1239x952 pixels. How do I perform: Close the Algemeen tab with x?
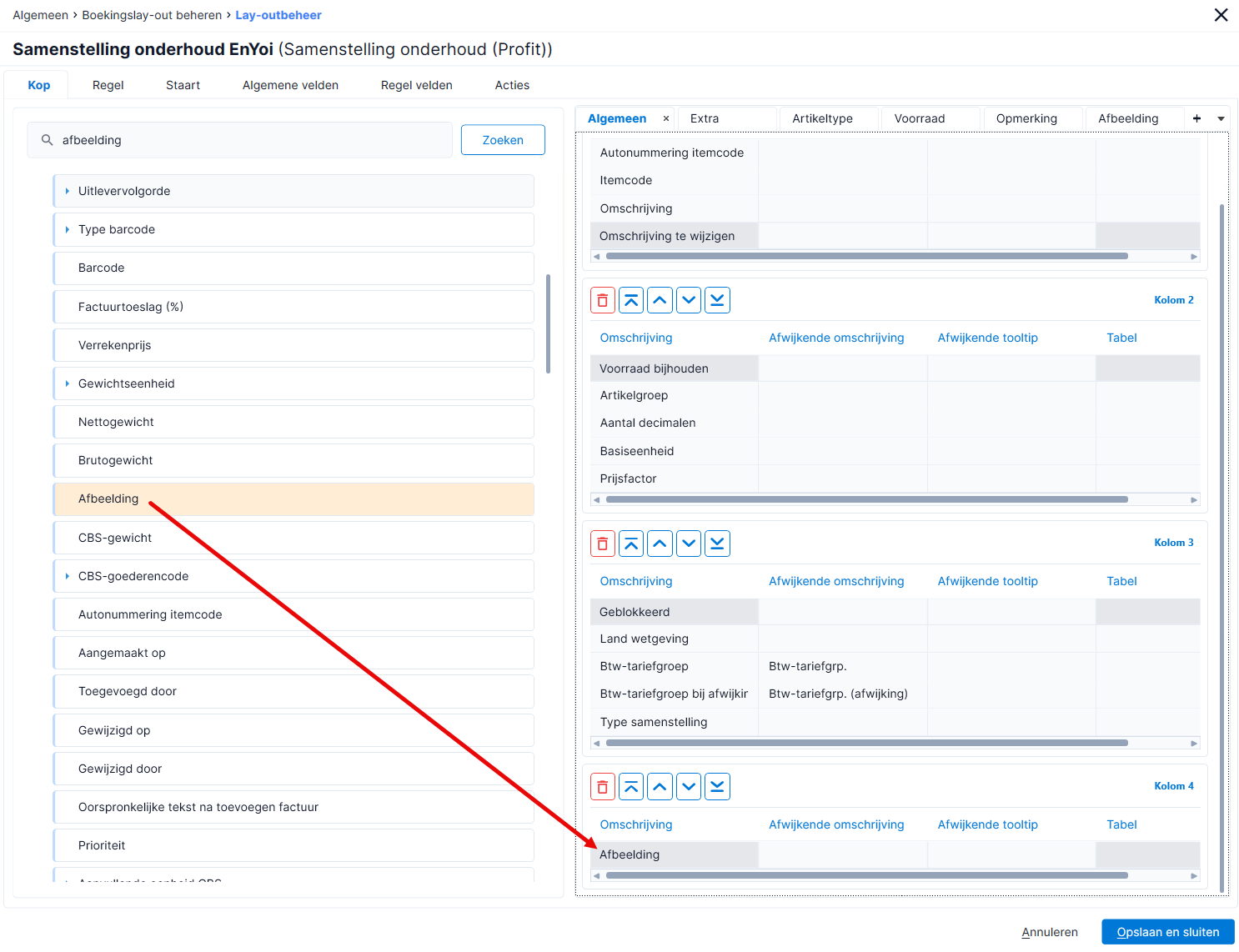(x=666, y=118)
